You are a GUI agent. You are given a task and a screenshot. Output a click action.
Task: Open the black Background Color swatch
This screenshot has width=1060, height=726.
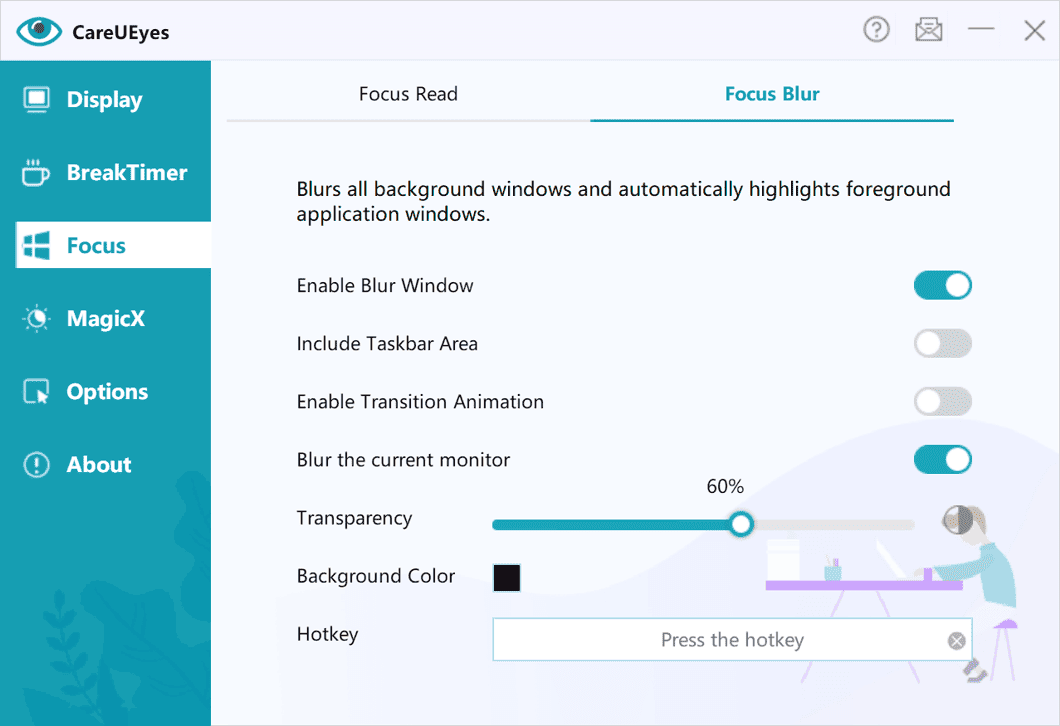(506, 577)
